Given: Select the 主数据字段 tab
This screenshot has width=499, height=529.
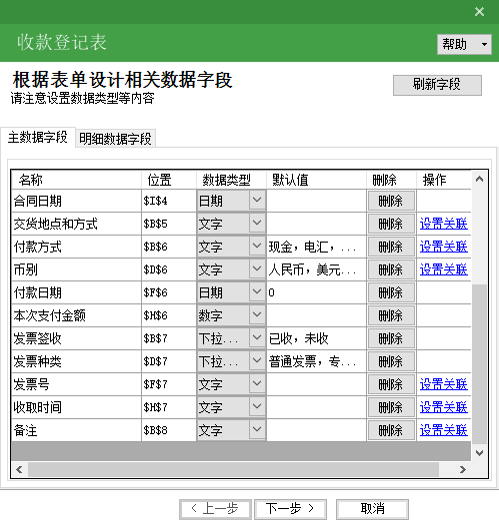Looking at the screenshot, I should point(37,138).
